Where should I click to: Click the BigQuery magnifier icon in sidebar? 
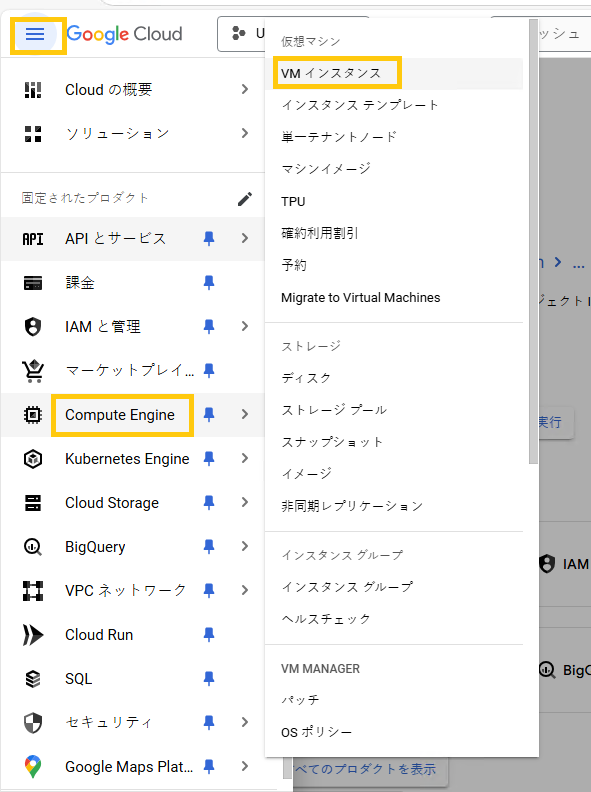tap(33, 547)
